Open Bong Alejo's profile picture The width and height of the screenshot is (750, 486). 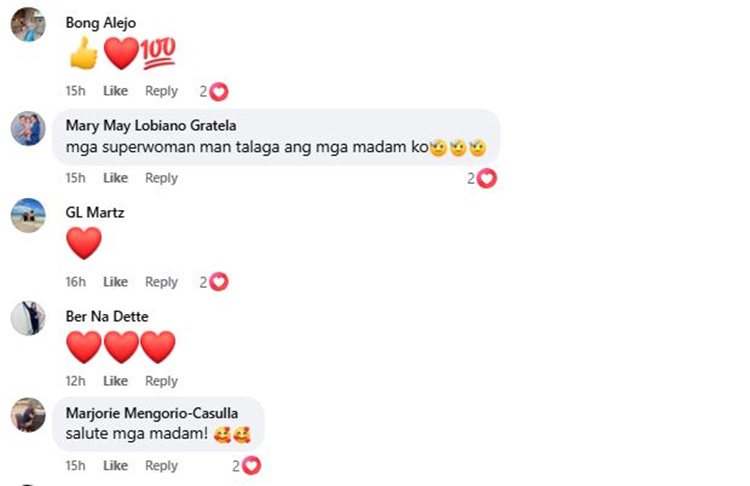point(28,24)
